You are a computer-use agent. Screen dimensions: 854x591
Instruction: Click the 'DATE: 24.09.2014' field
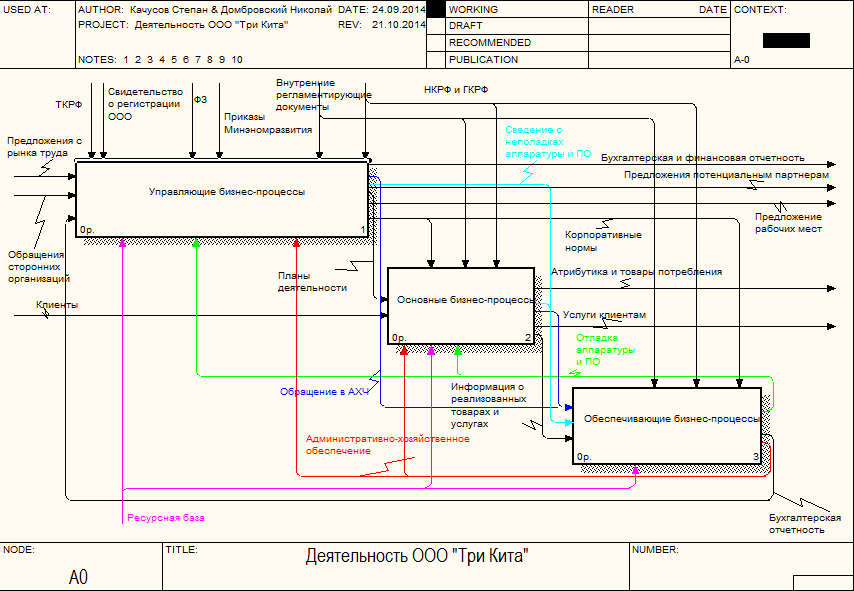pyautogui.click(x=382, y=10)
